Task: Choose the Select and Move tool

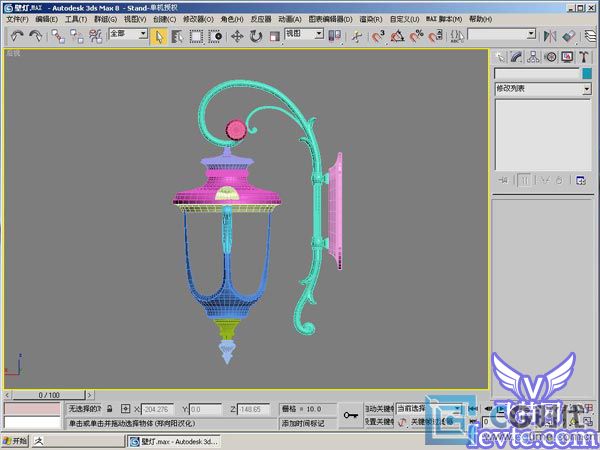Action: point(237,36)
